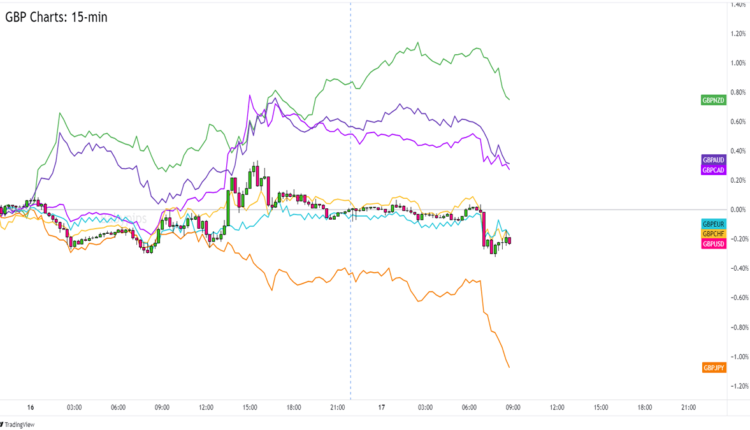Click the second 15:00 time axis label
The height and width of the screenshot is (430, 750).
click(x=600, y=408)
